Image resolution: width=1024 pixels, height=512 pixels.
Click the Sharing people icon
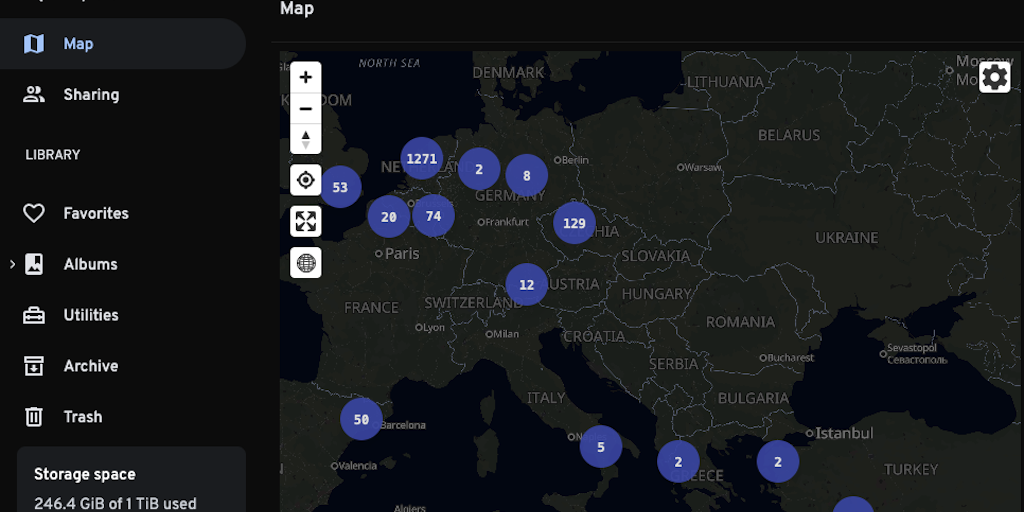(x=34, y=95)
